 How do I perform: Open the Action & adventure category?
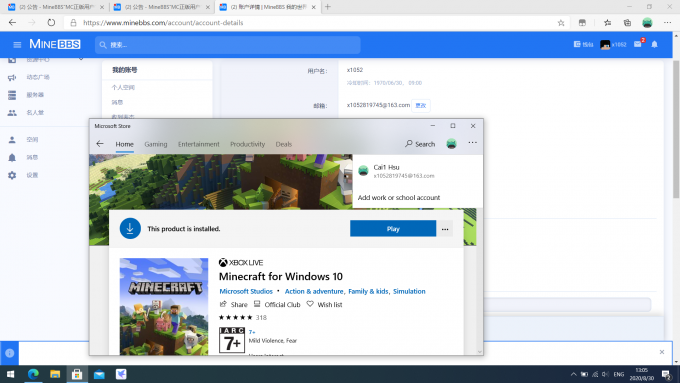pyautogui.click(x=314, y=291)
